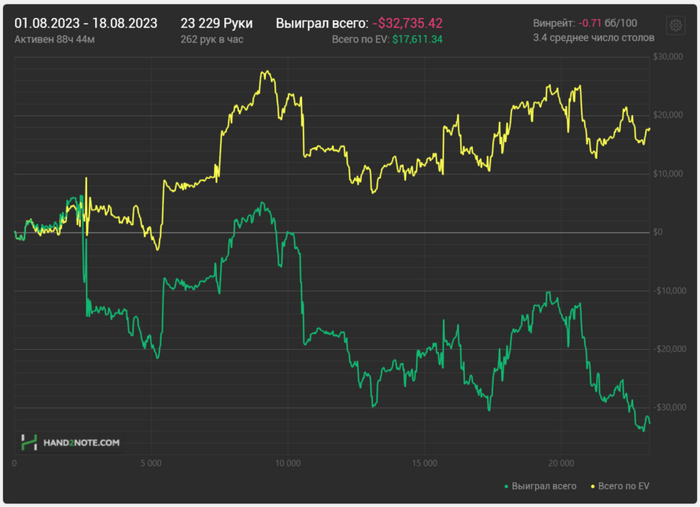Click the 'Всего по EV:' header label

pyautogui.click(x=361, y=40)
